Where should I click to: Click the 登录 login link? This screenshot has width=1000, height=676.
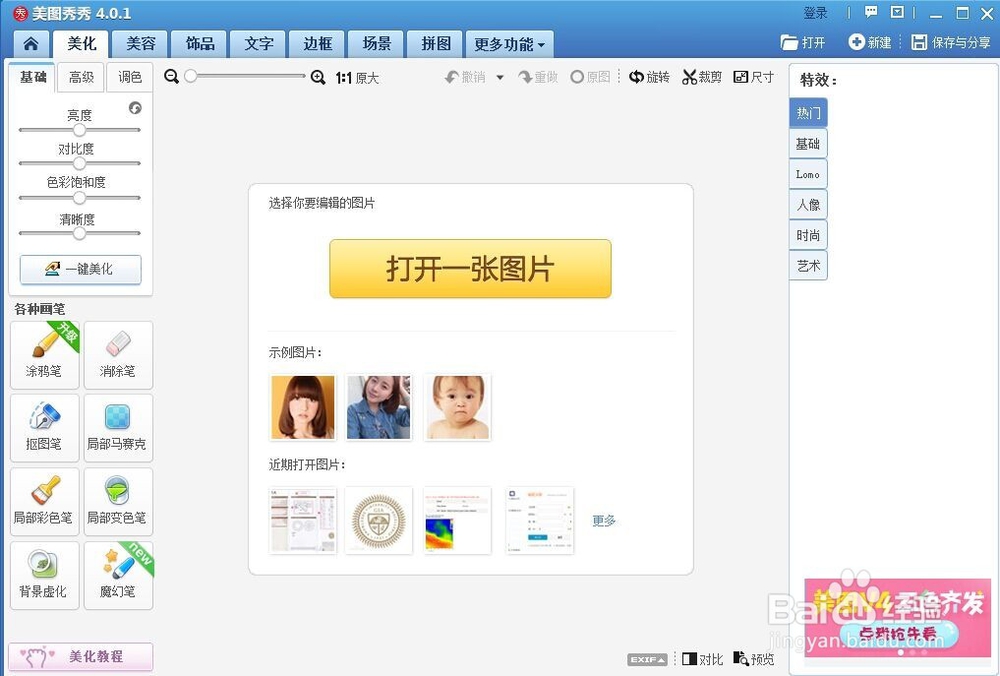click(815, 13)
